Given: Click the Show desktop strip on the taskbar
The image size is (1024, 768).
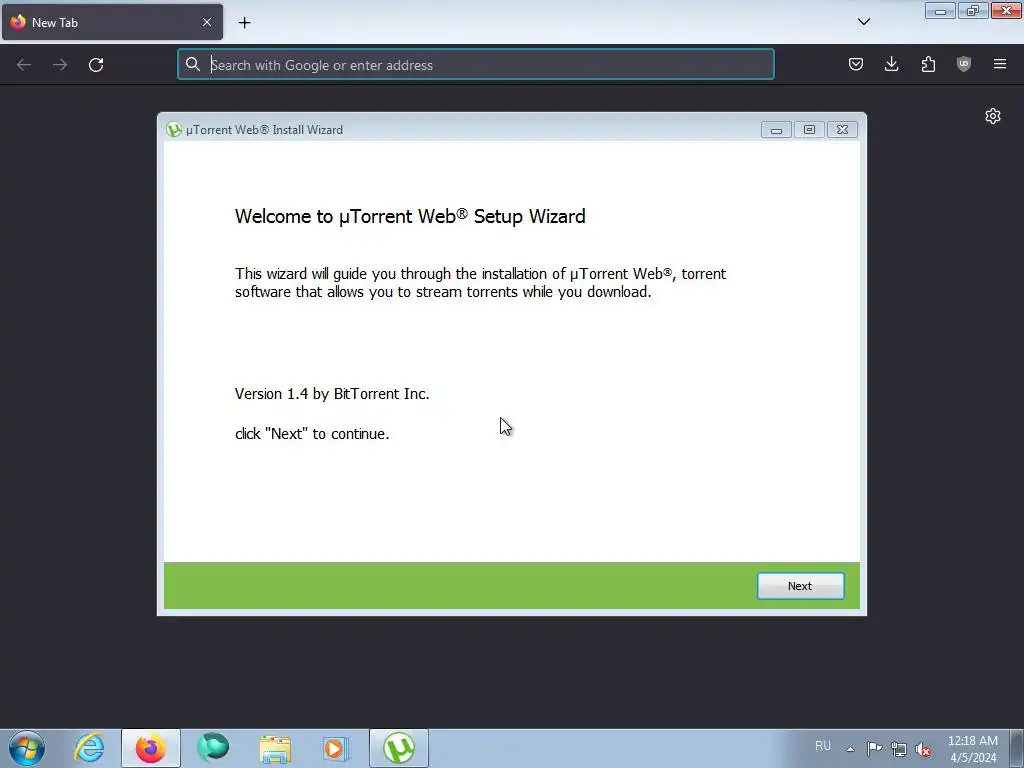Looking at the screenshot, I should click(x=1017, y=748).
